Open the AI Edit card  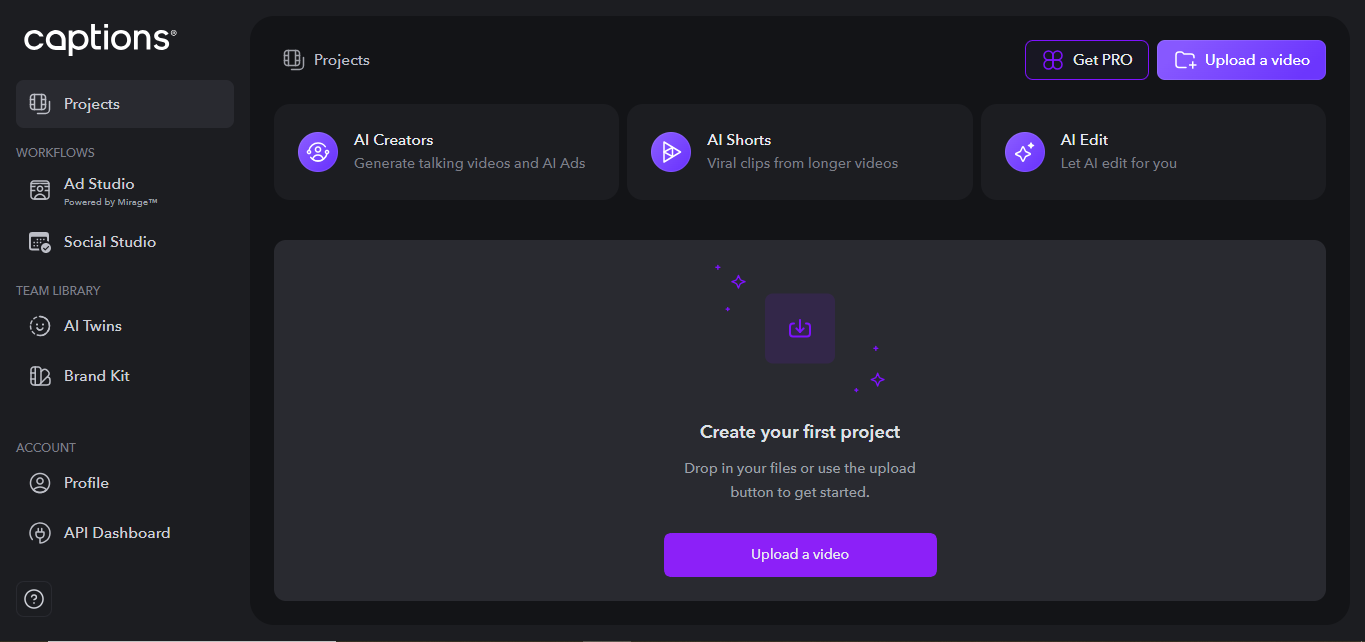pos(1153,151)
